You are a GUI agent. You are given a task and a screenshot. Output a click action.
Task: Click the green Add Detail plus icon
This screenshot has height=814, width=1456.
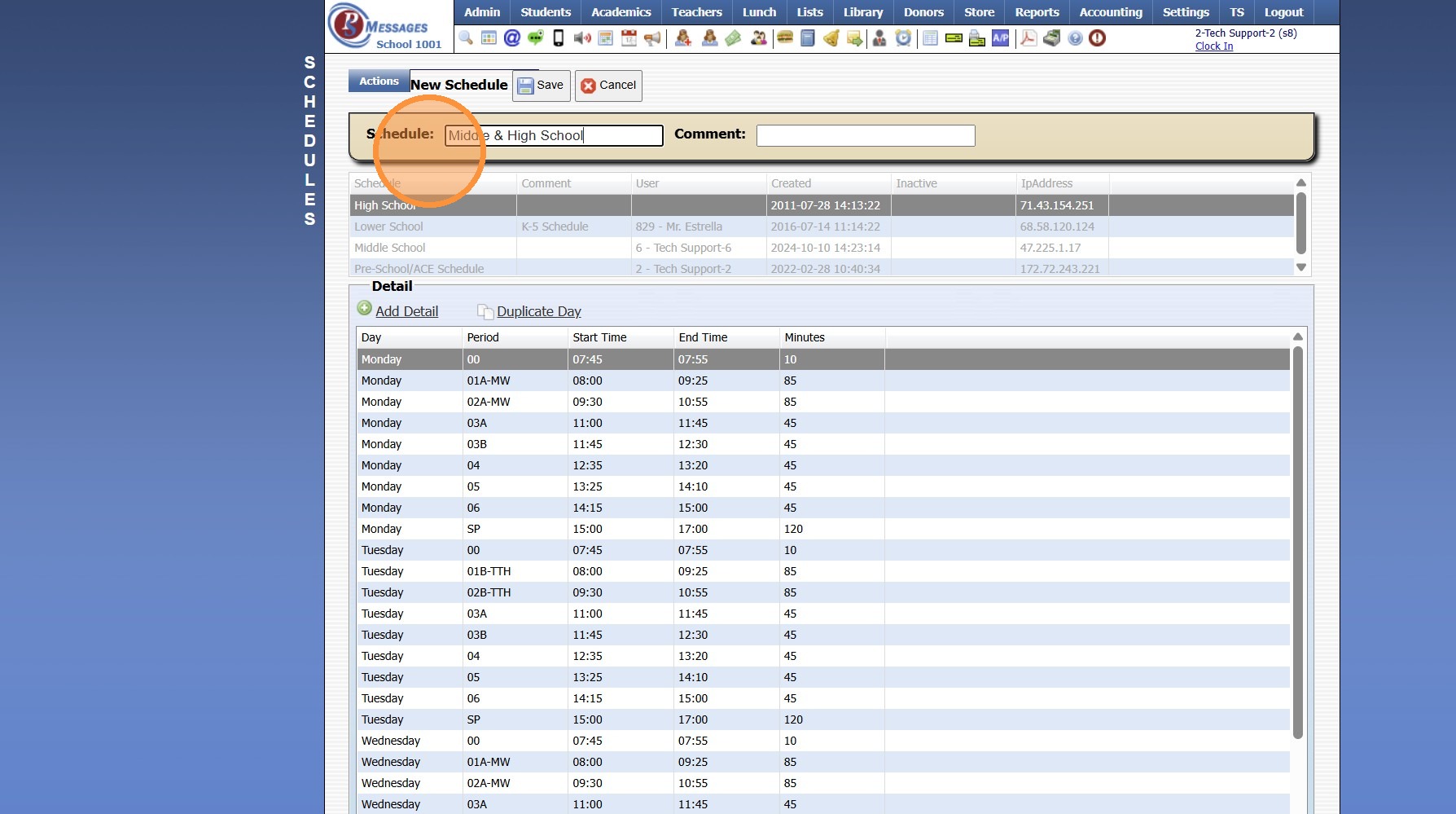click(365, 309)
